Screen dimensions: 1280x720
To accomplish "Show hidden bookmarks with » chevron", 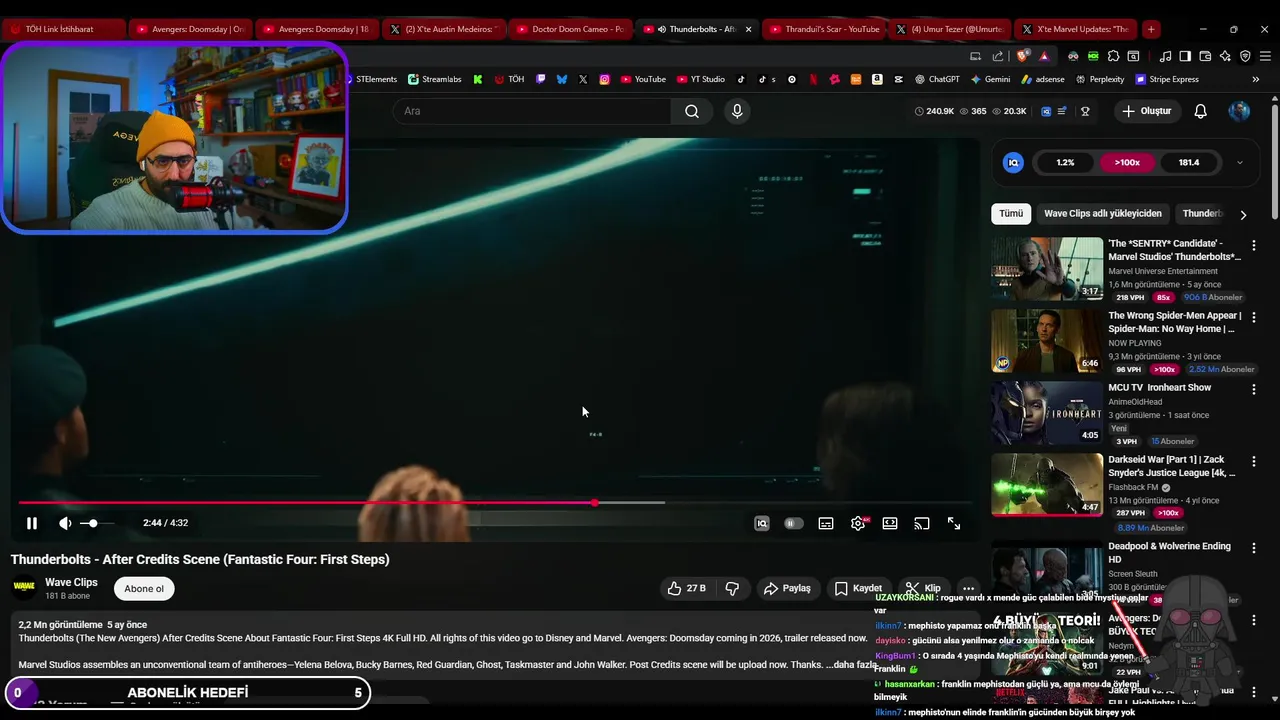I will click(1255, 79).
